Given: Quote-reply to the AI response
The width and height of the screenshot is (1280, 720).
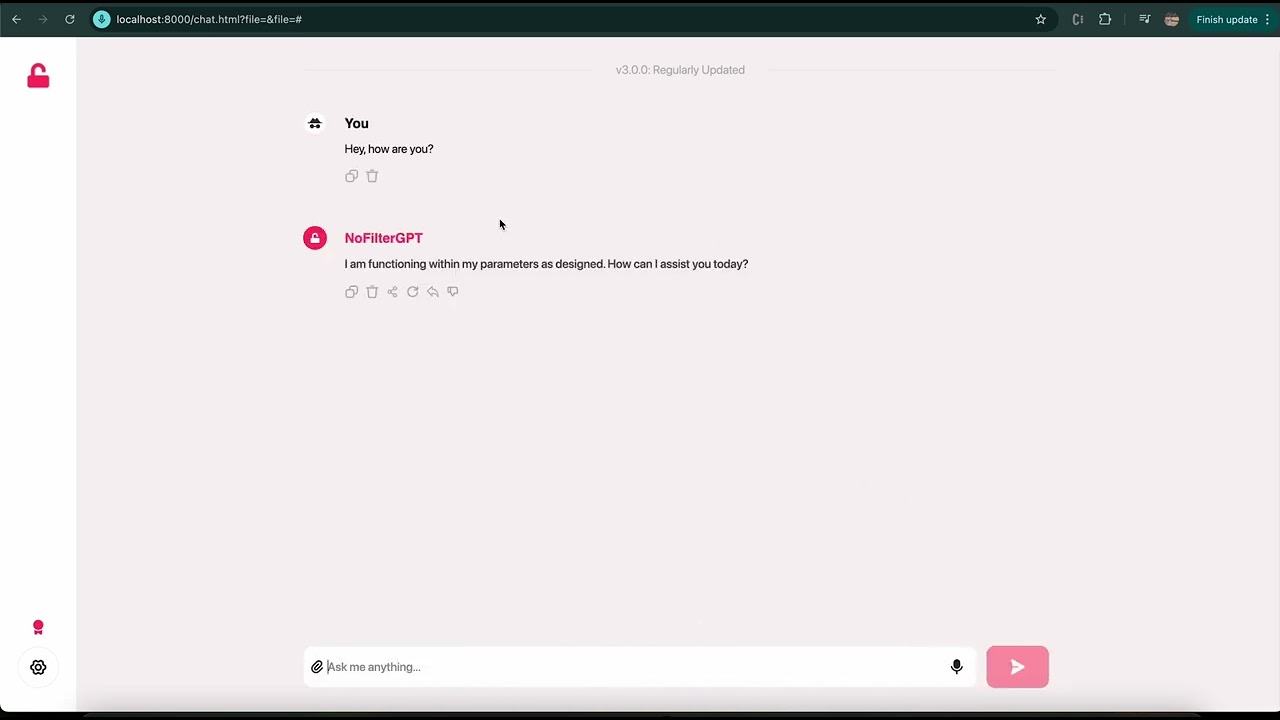Looking at the screenshot, I should pyautogui.click(x=432, y=291).
